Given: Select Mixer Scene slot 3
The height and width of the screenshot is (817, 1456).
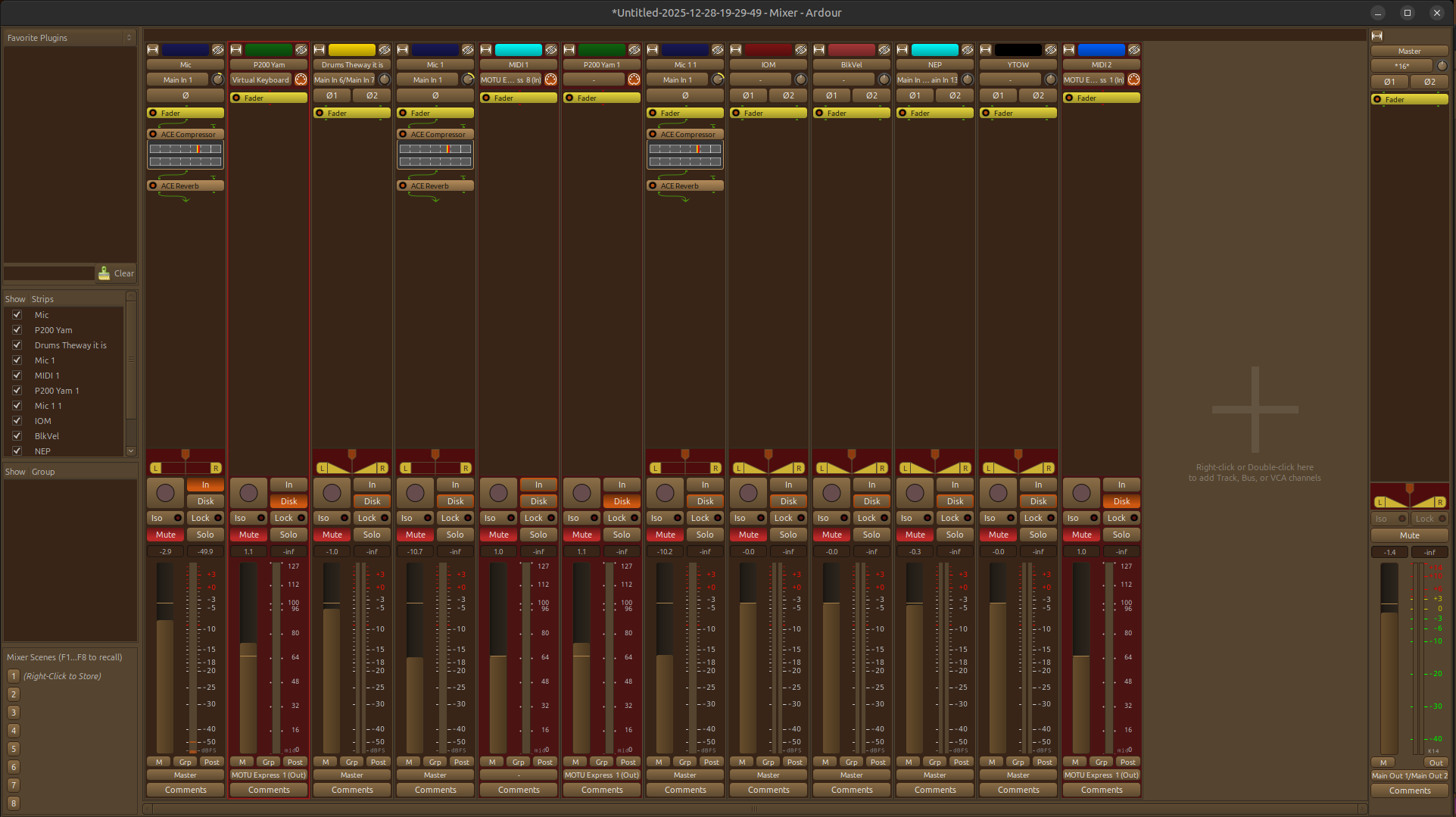Looking at the screenshot, I should 14,713.
